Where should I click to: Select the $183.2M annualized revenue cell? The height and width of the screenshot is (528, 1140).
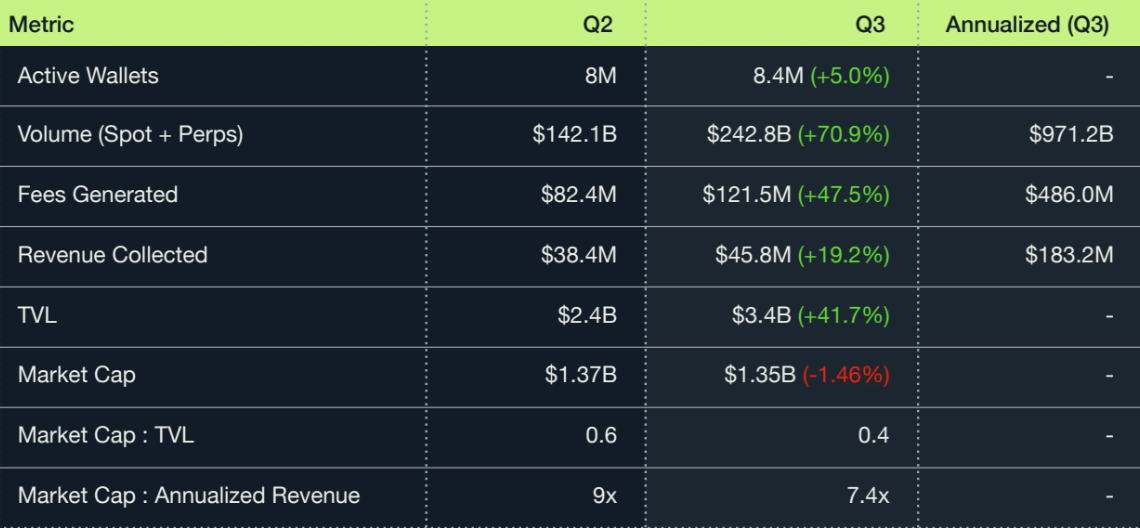pyautogui.click(x=1069, y=255)
